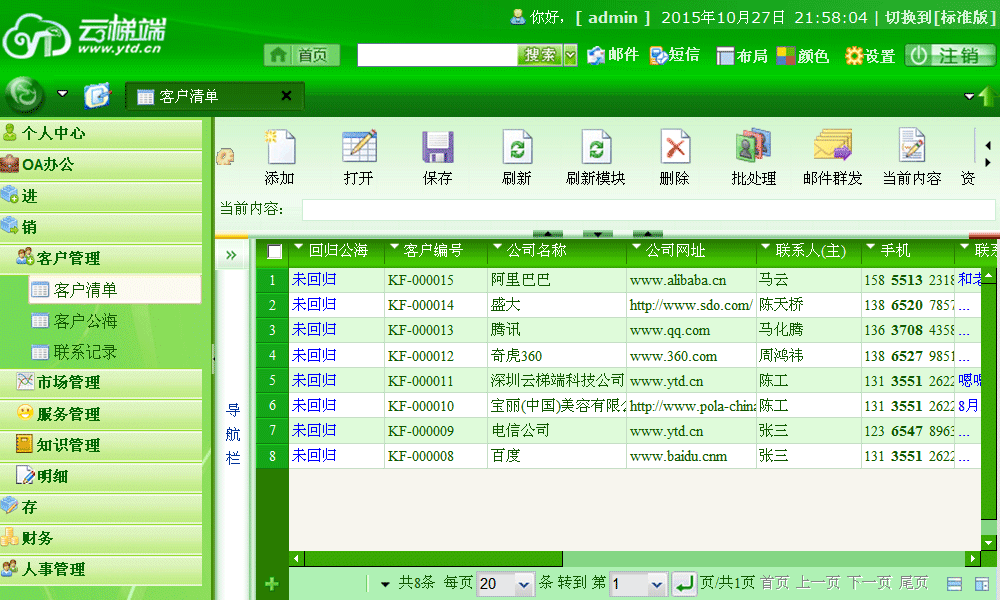Toggle the select-all checkbox in grid header
The height and width of the screenshot is (600, 1000).
pos(274,252)
